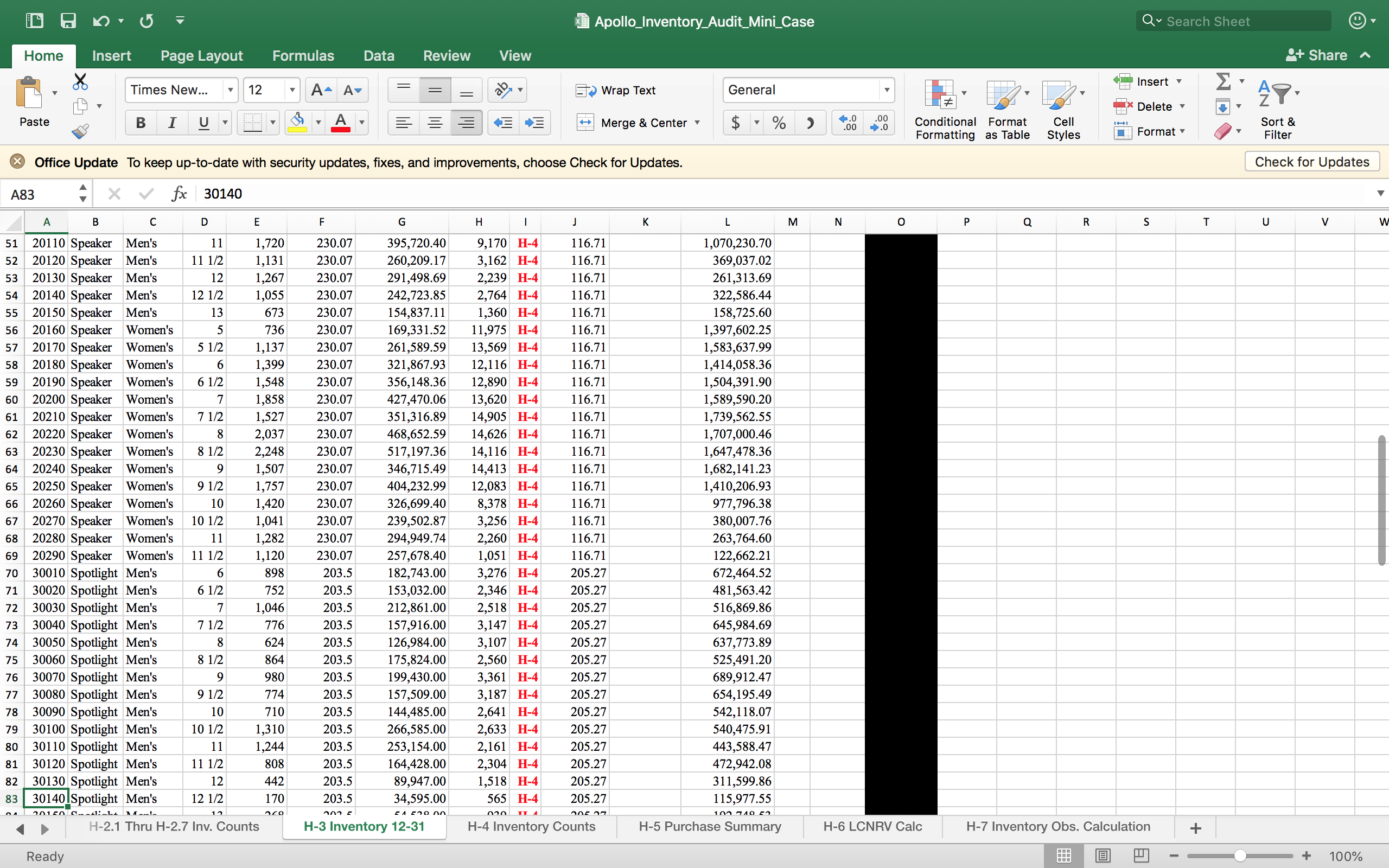The height and width of the screenshot is (868, 1389).
Task: Open Conditional Formatting
Action: coord(944,109)
